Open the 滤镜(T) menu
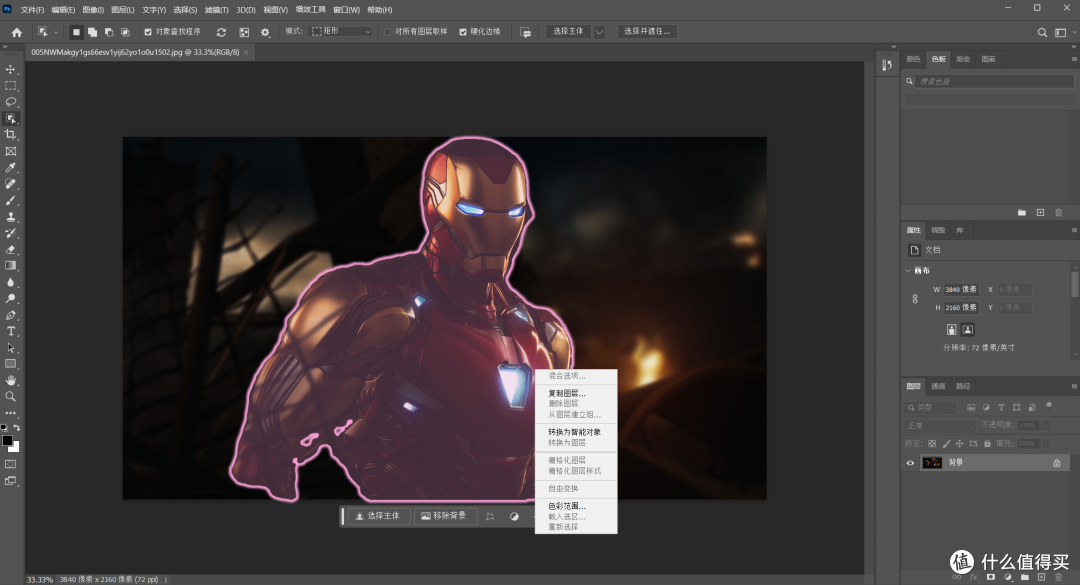Viewport: 1080px width, 585px height. [216, 10]
